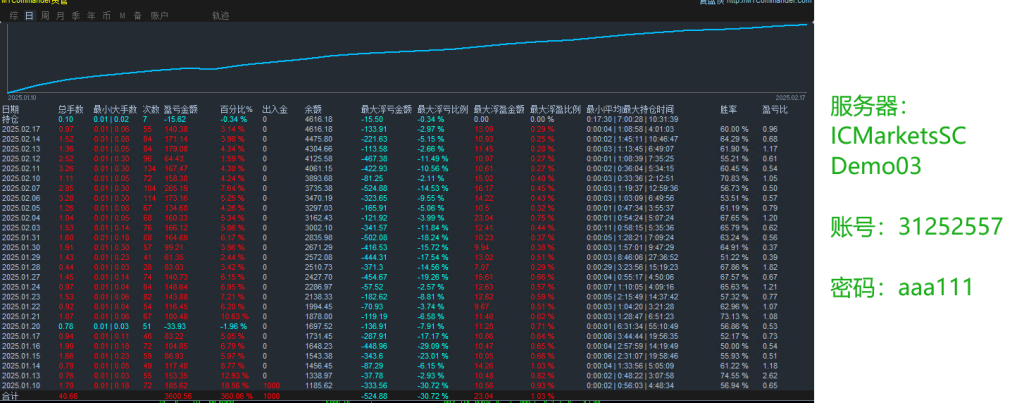Select the 2025.01.31 date row
Viewport: 1024px width, 403px height.
[x=407, y=237]
